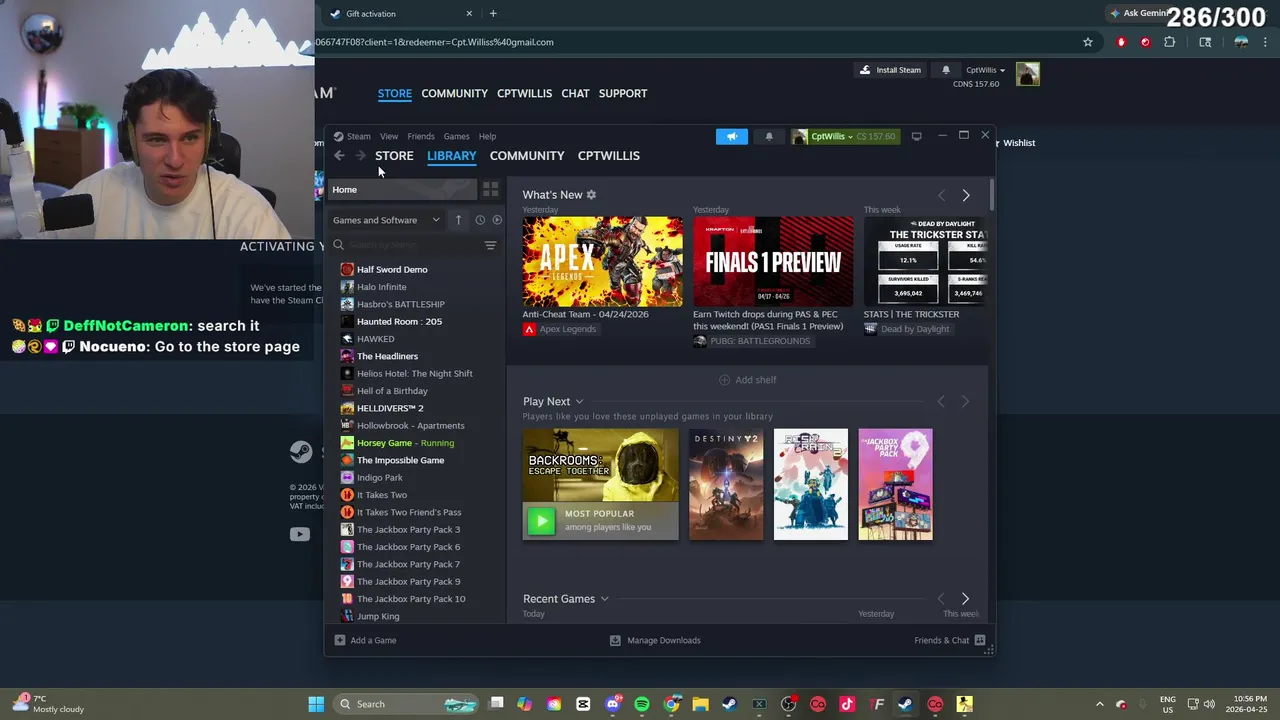Open Apex Legends Anti-Cheat news thumbnail
The image size is (1280, 720).
[x=603, y=262]
